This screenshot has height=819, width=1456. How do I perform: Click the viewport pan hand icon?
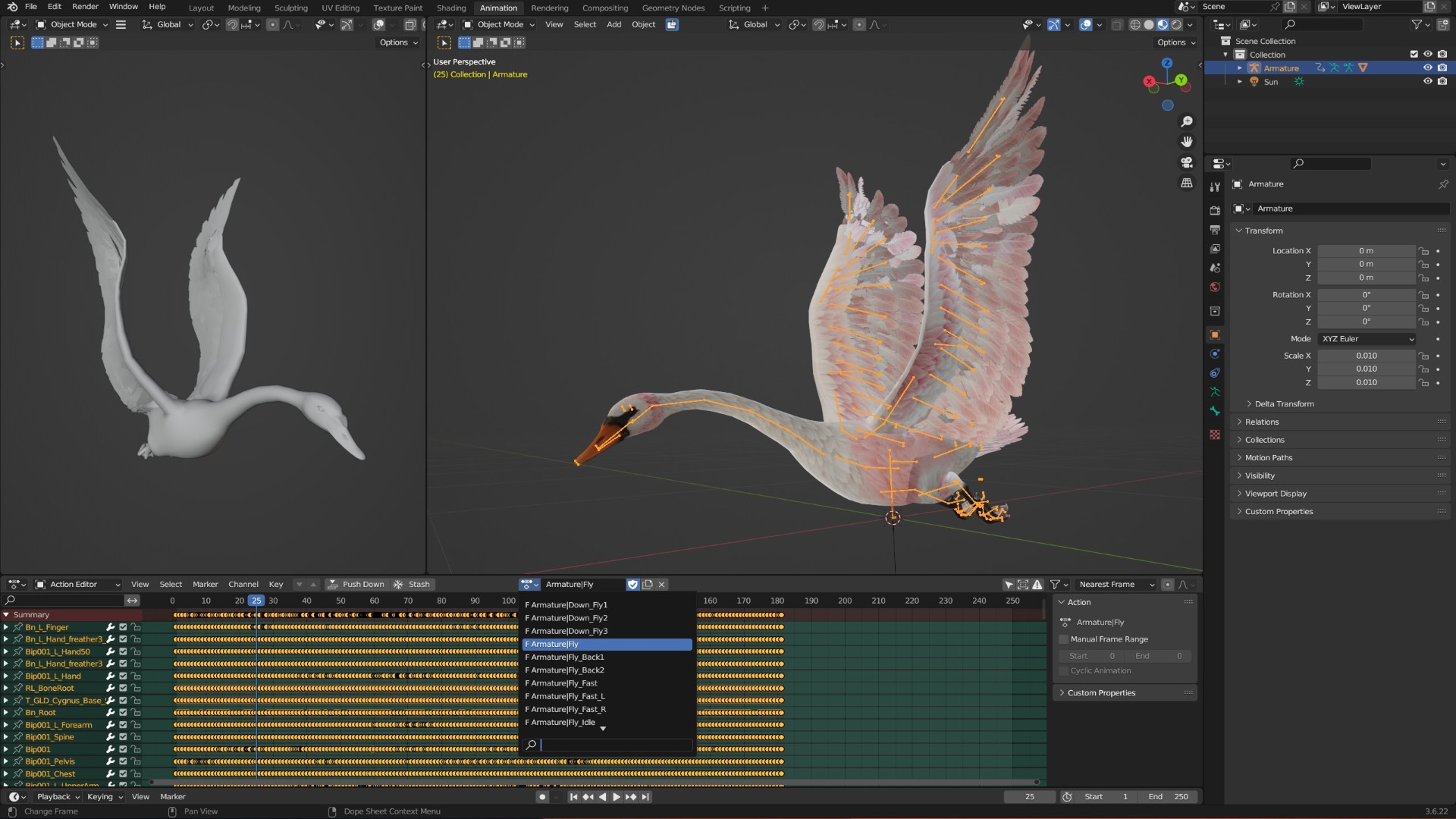tap(1187, 142)
